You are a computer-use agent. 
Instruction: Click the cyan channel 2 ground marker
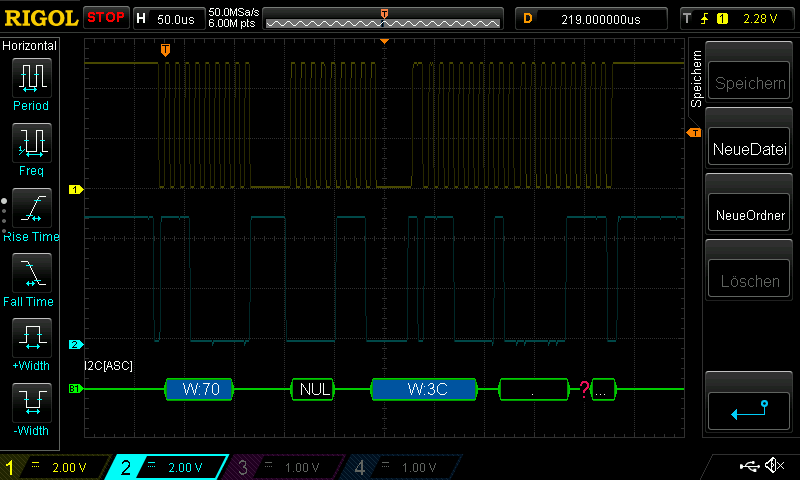click(76, 344)
